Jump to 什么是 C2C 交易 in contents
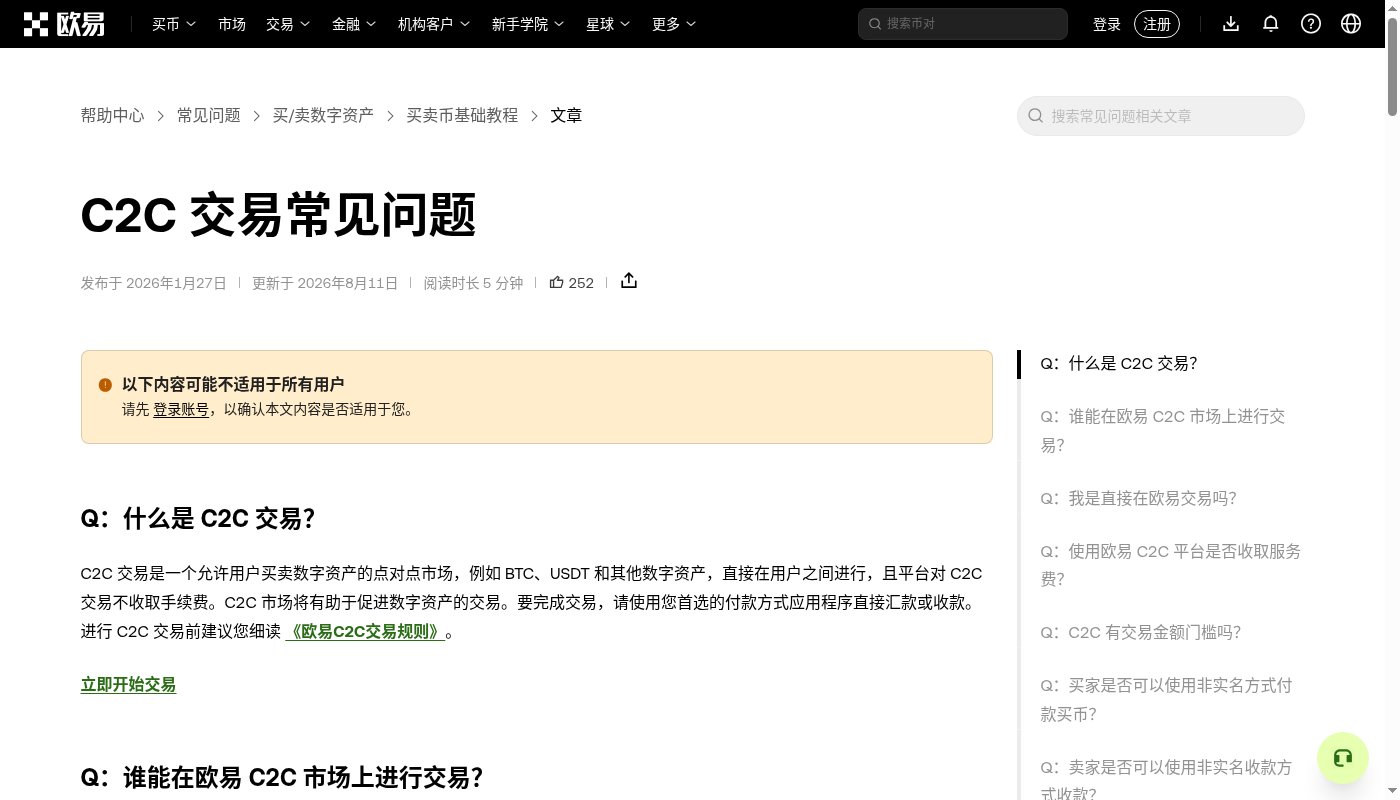This screenshot has width=1400, height=800. pyautogui.click(x=1119, y=364)
